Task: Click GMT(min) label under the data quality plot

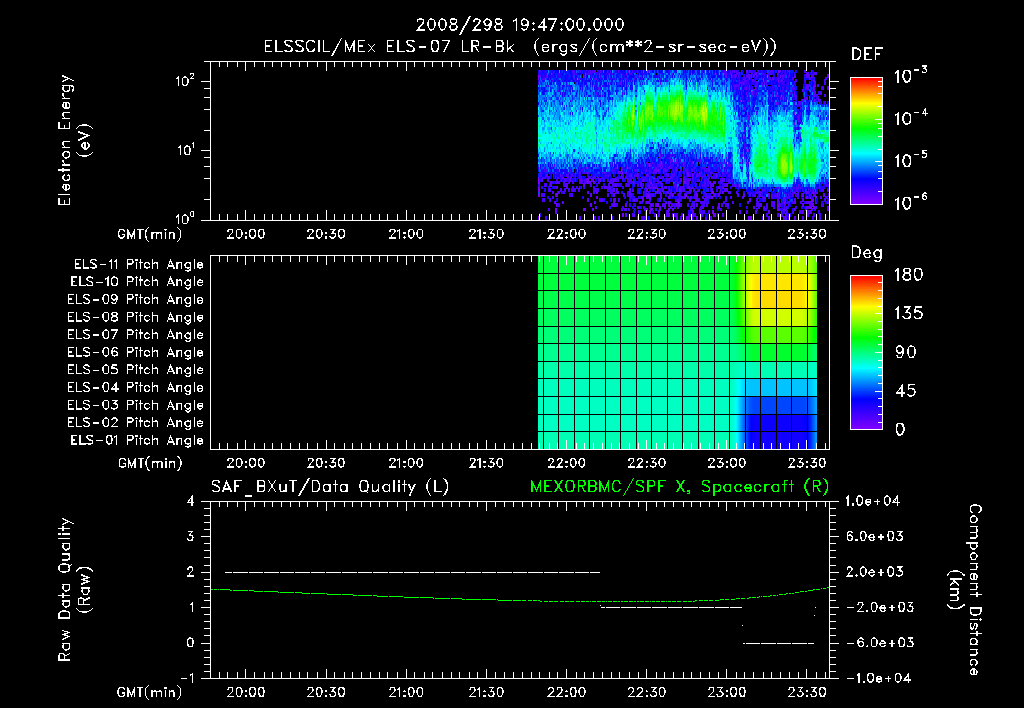Action: click(149, 692)
